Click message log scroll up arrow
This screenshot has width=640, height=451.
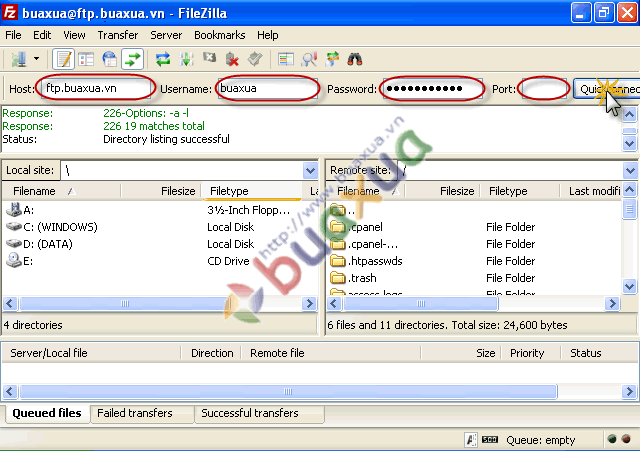[x=629, y=115]
